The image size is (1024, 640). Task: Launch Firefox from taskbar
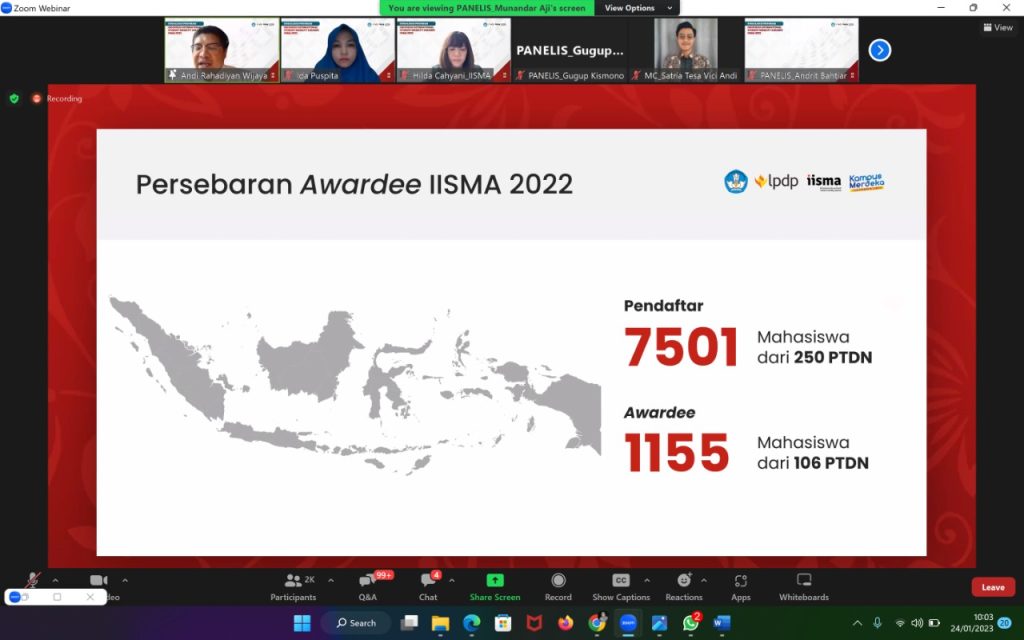(x=566, y=623)
